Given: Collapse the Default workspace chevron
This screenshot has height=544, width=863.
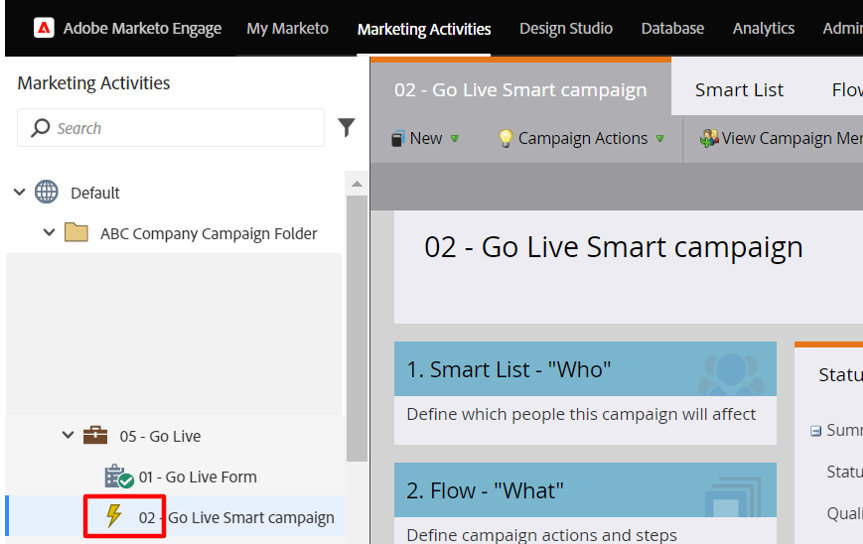Looking at the screenshot, I should 19,192.
